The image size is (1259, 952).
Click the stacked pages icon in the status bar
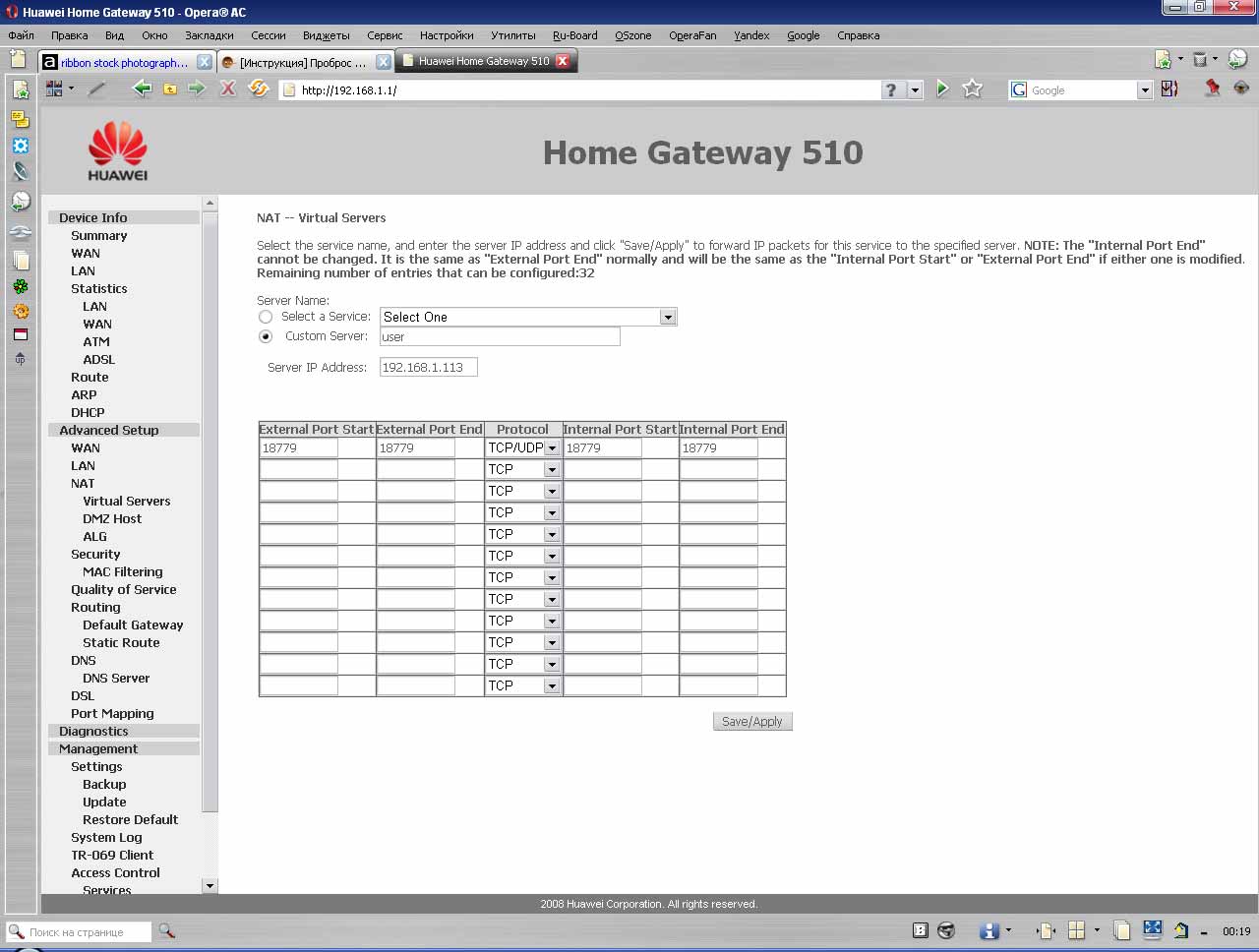1122,930
